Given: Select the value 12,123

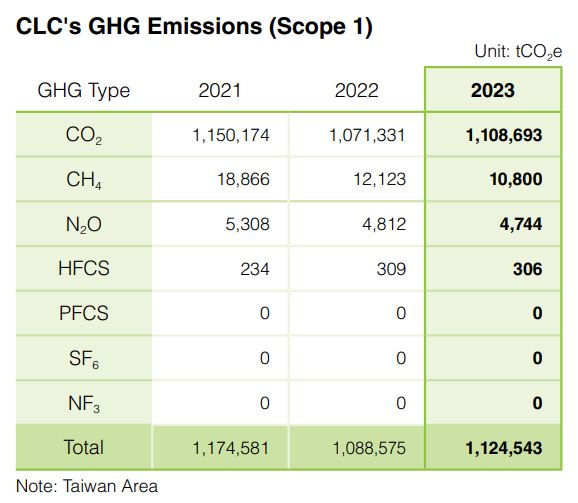Looking at the screenshot, I should 380,179.
